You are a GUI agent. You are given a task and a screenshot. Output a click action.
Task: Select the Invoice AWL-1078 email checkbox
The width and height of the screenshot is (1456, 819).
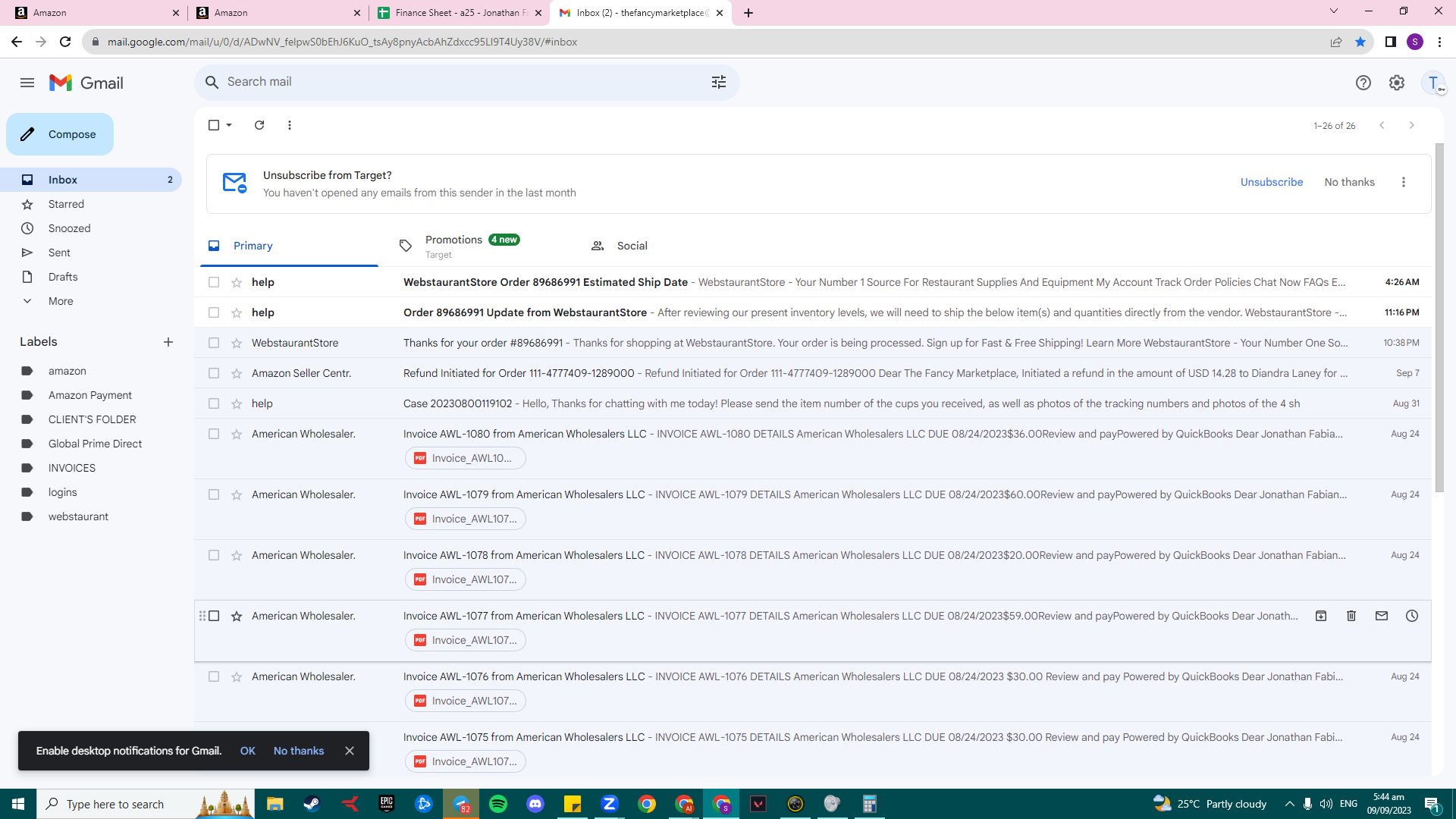coord(214,555)
